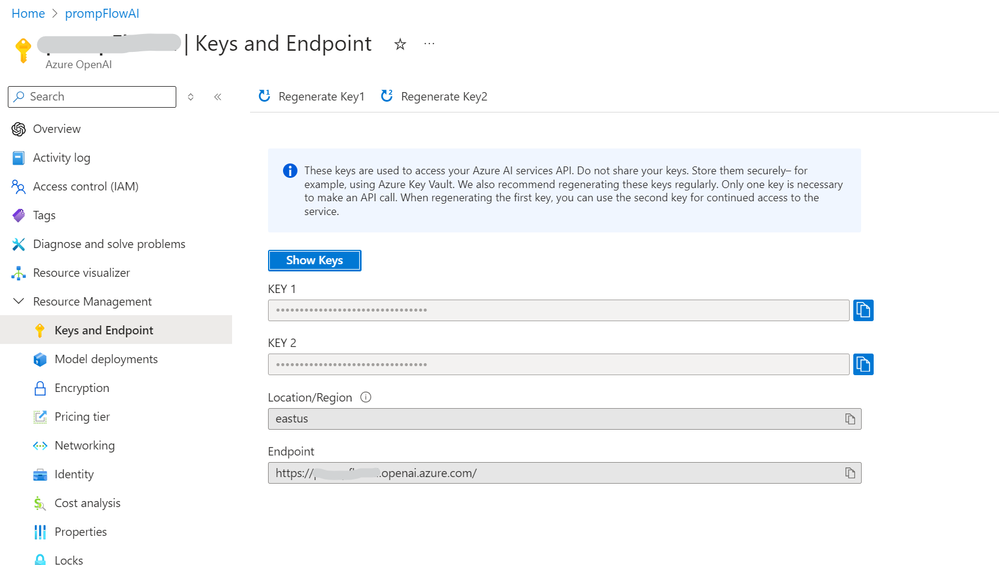Click the Diagnose wrench icon

(18, 244)
